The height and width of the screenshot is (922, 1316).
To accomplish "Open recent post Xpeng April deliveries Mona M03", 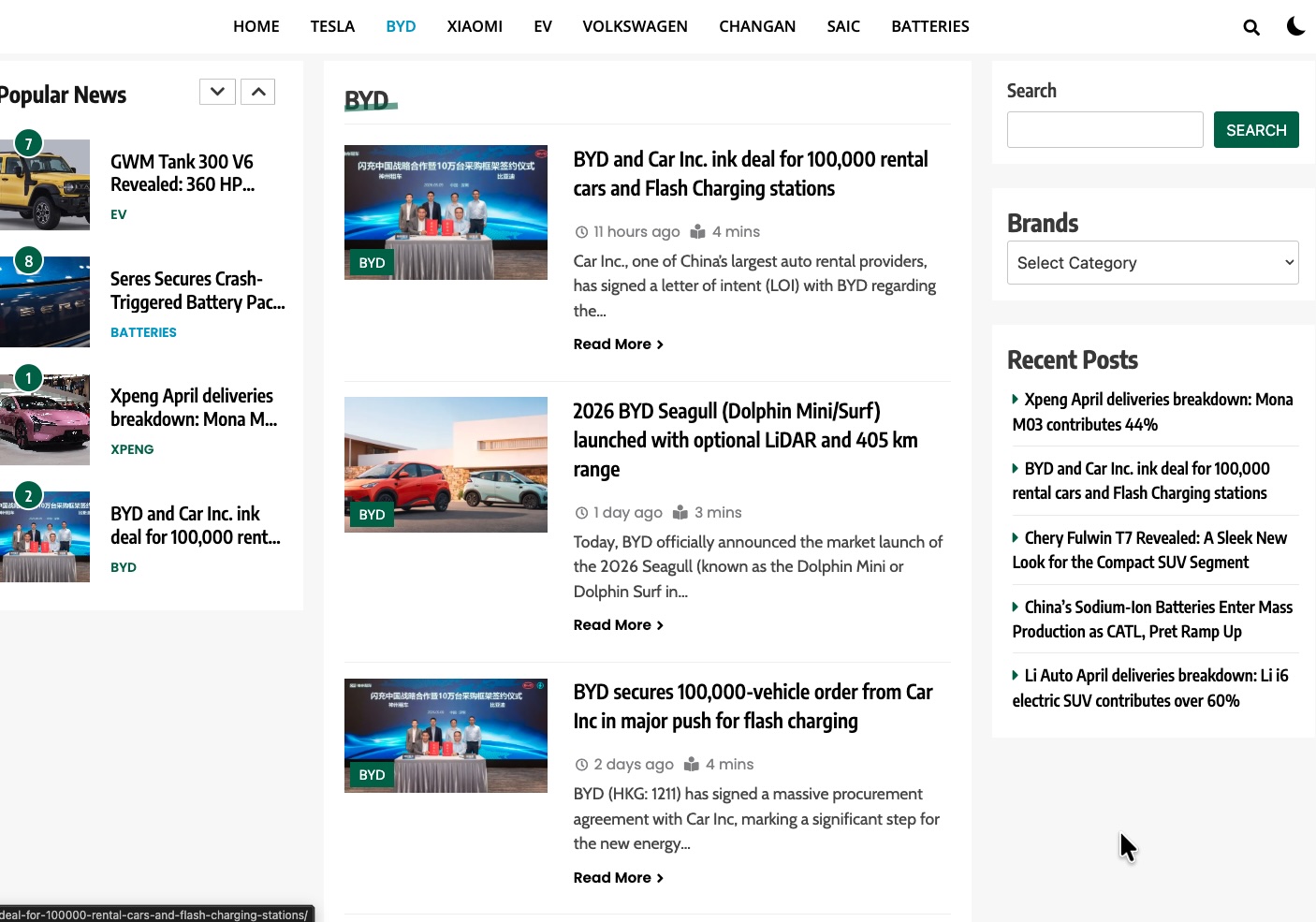I will [x=1152, y=412].
